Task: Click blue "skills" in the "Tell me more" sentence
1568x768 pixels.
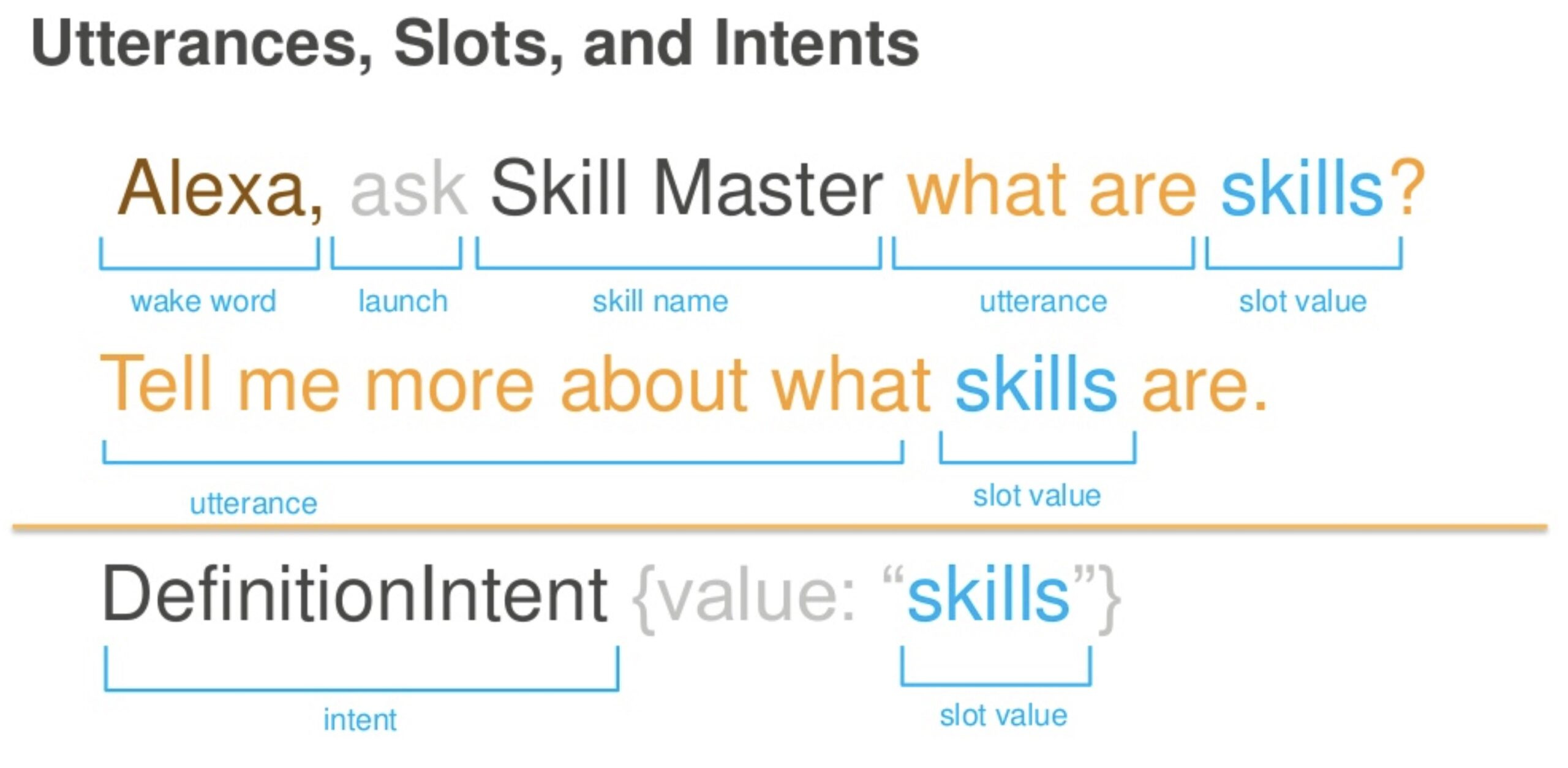Action: [1036, 386]
